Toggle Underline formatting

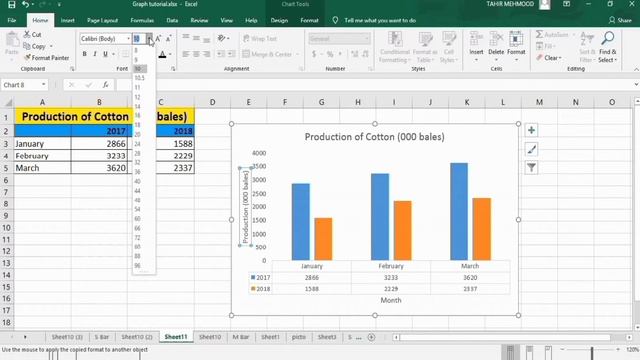[105, 54]
